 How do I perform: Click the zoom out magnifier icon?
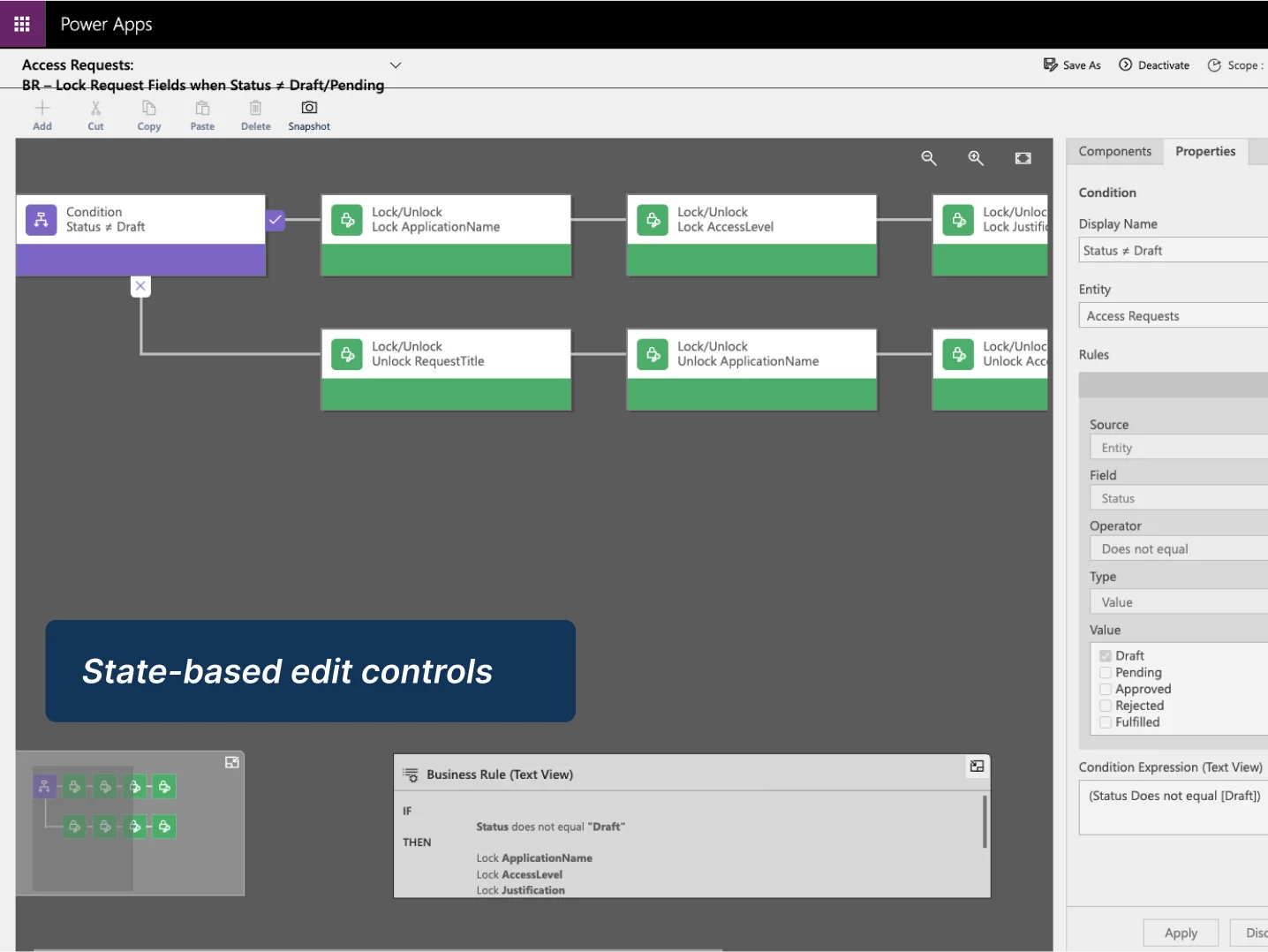point(929,158)
